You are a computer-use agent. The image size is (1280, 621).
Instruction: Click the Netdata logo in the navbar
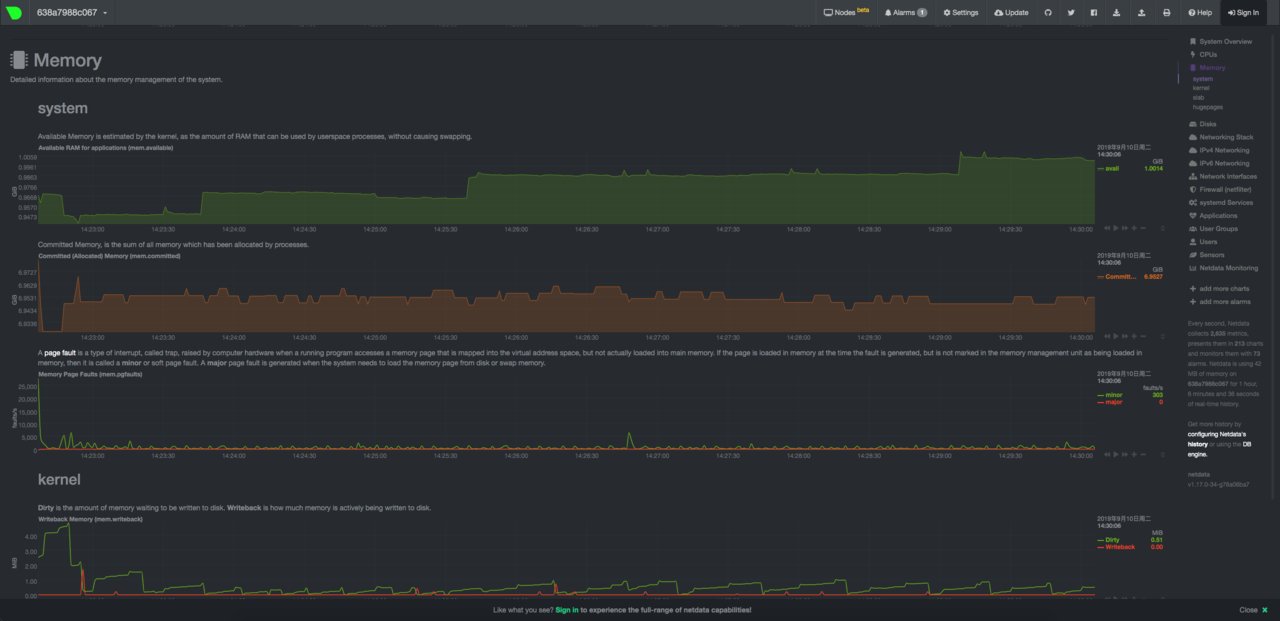tap(14, 13)
